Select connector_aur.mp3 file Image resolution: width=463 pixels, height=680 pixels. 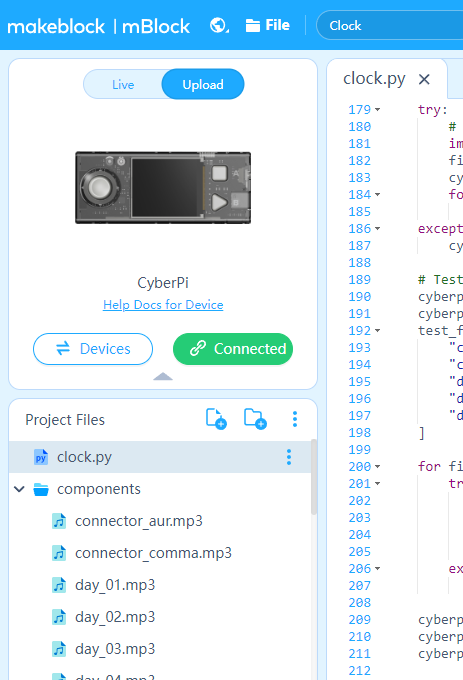160,521
